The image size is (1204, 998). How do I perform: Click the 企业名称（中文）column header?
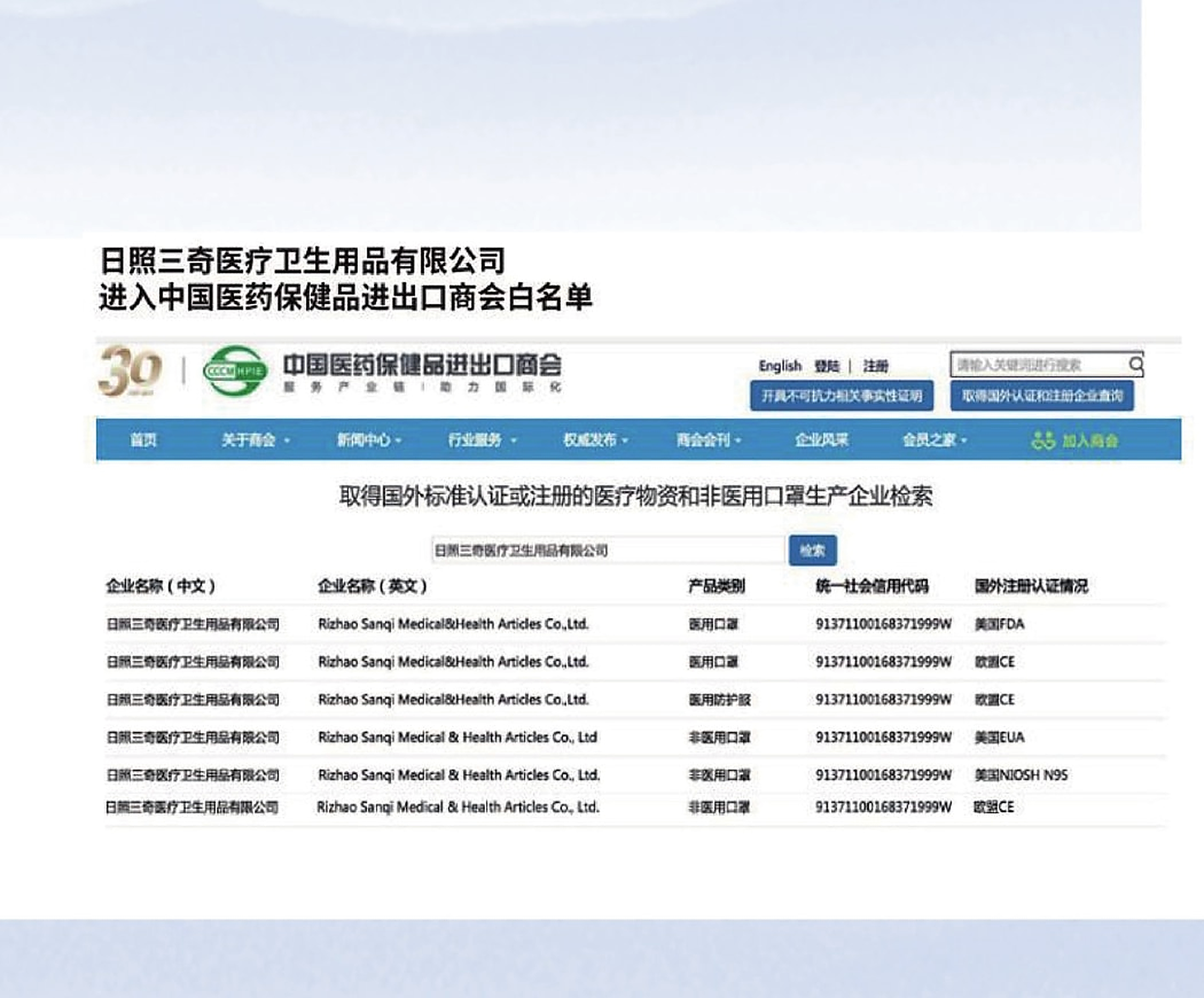click(x=161, y=586)
